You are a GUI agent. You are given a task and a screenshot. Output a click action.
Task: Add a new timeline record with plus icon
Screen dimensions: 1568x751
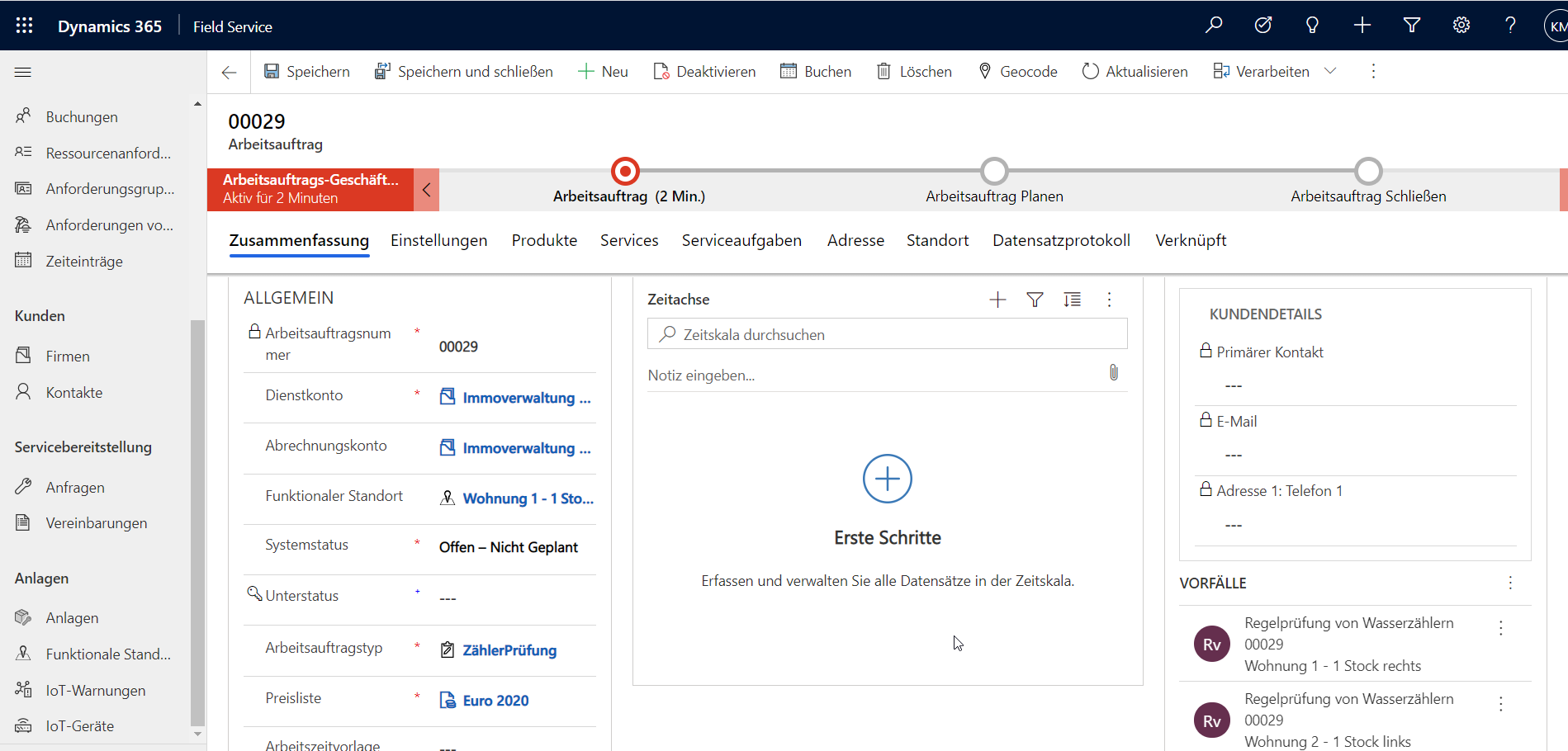click(997, 300)
